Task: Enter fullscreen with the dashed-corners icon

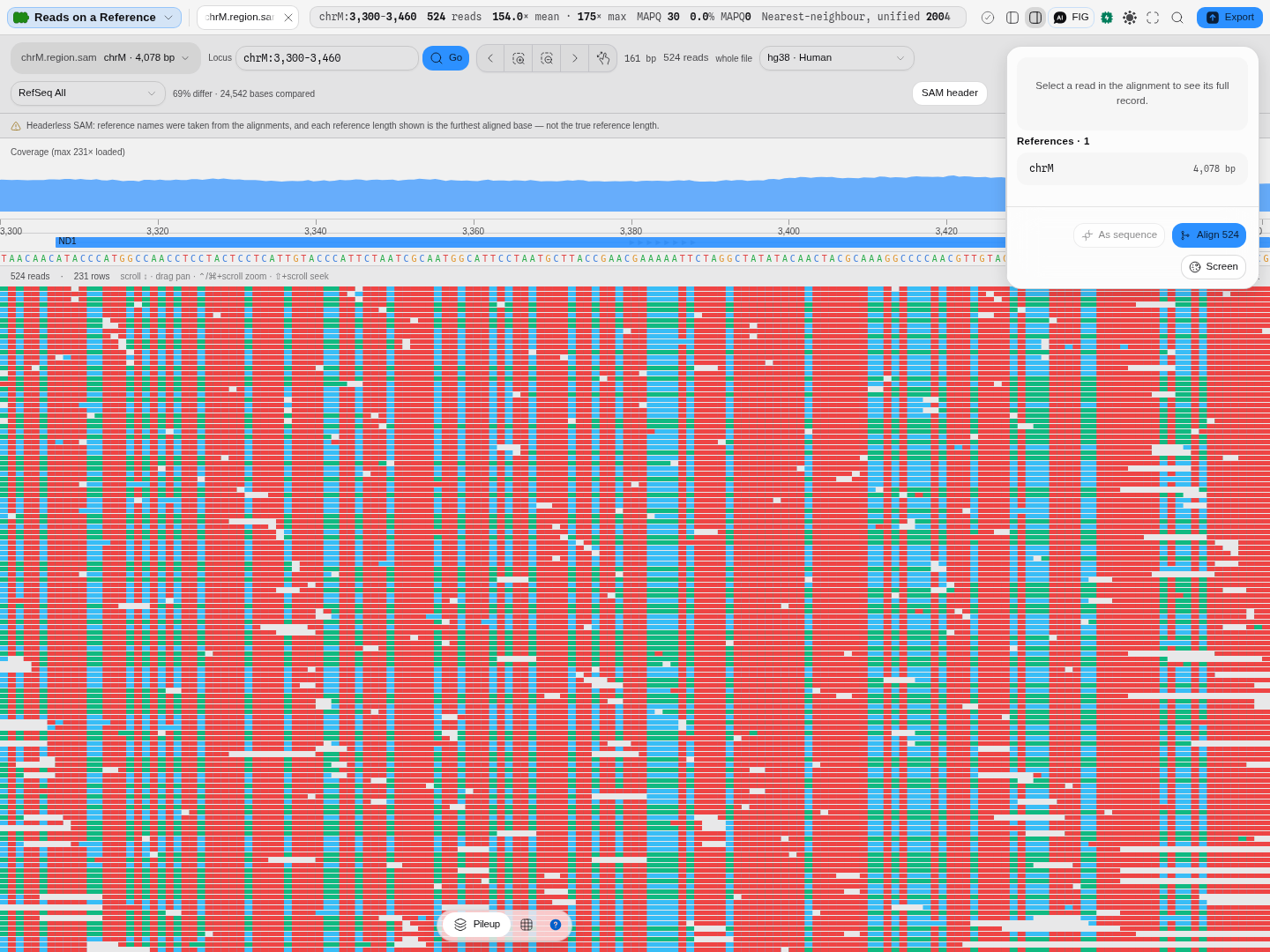Action: (x=1153, y=18)
